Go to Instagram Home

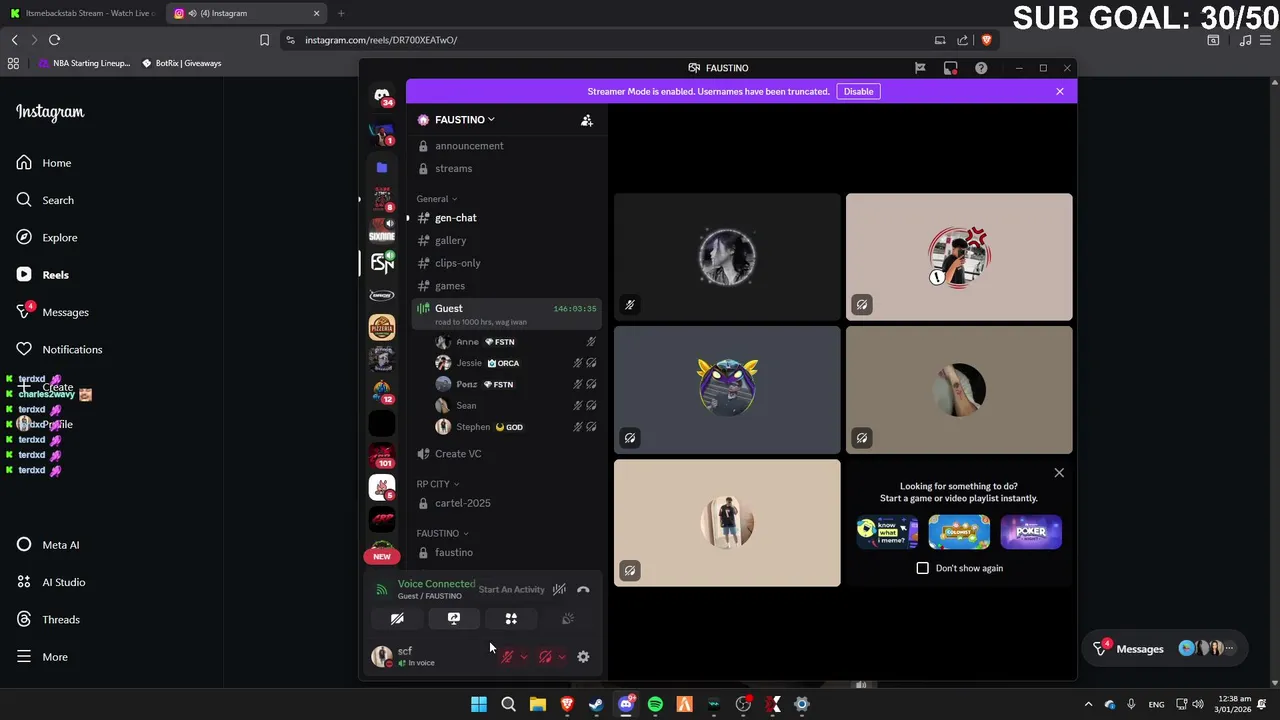(44, 163)
